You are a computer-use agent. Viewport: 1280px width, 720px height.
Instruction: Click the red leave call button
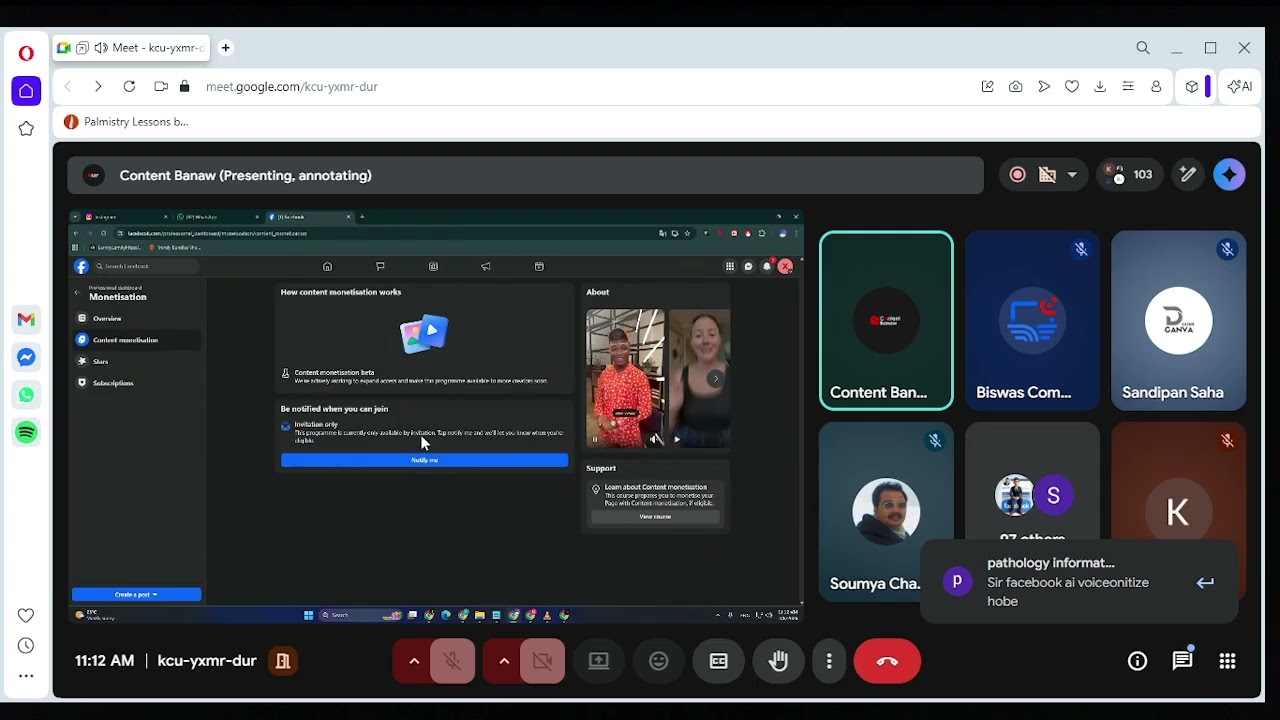(887, 661)
